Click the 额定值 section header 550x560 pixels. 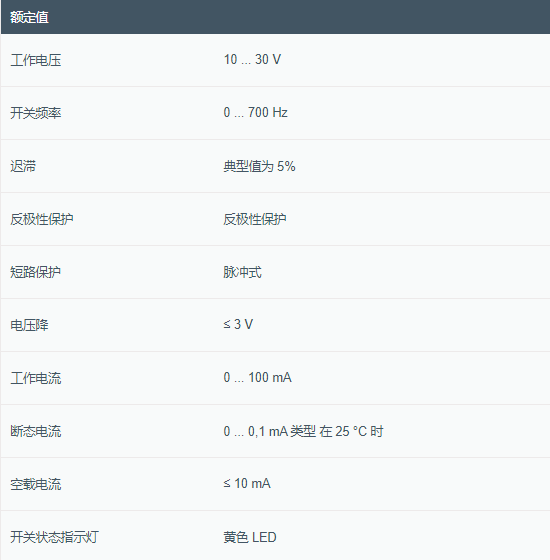pyautogui.click(x=29, y=17)
